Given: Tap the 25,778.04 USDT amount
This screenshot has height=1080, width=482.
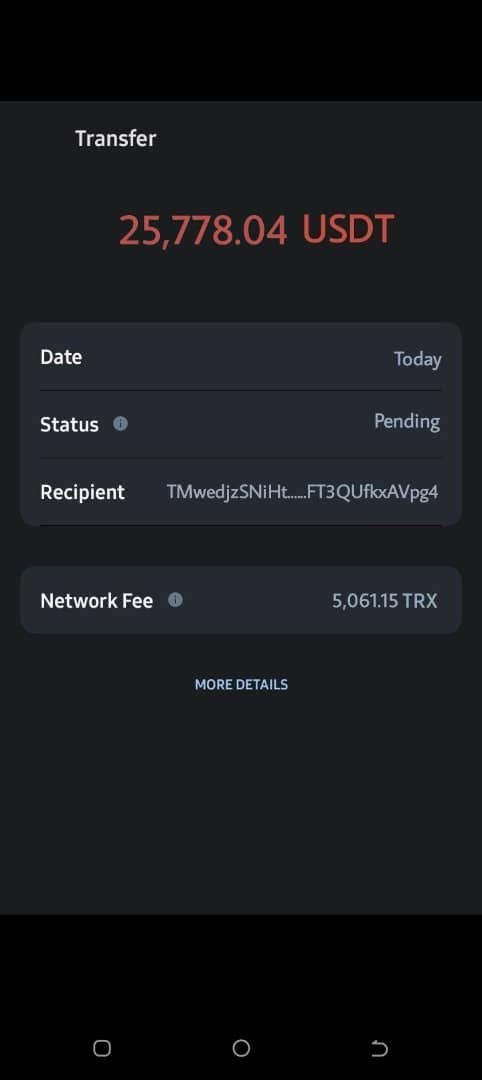Looking at the screenshot, I should [256, 229].
